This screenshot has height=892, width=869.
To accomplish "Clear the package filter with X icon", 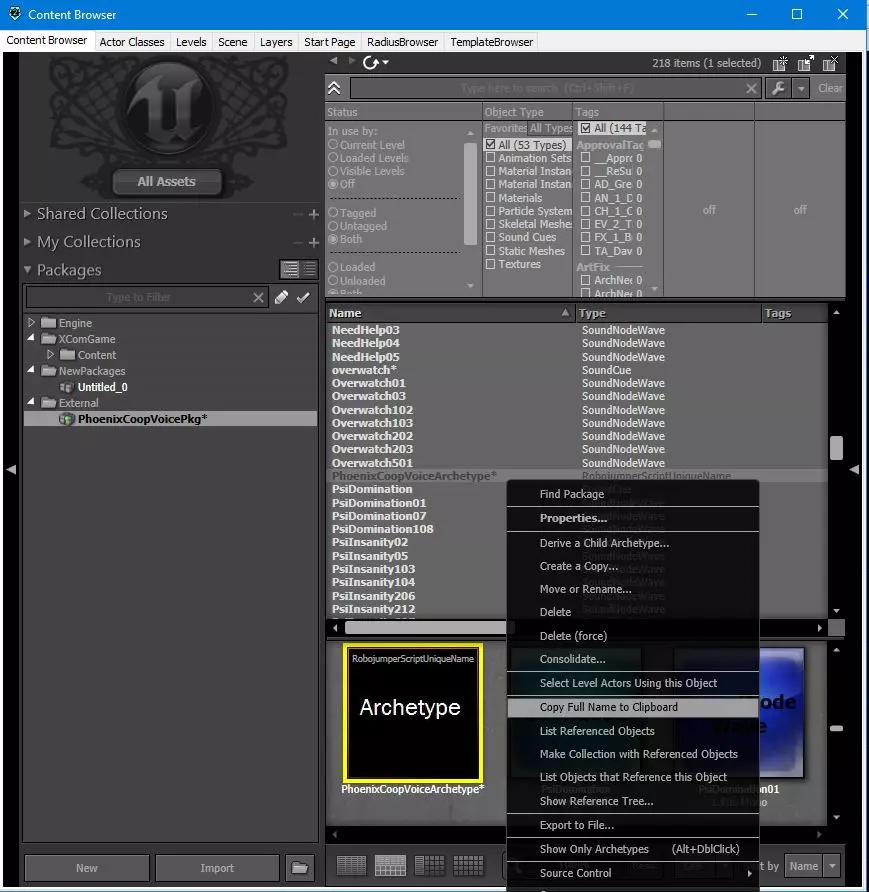I will point(258,298).
